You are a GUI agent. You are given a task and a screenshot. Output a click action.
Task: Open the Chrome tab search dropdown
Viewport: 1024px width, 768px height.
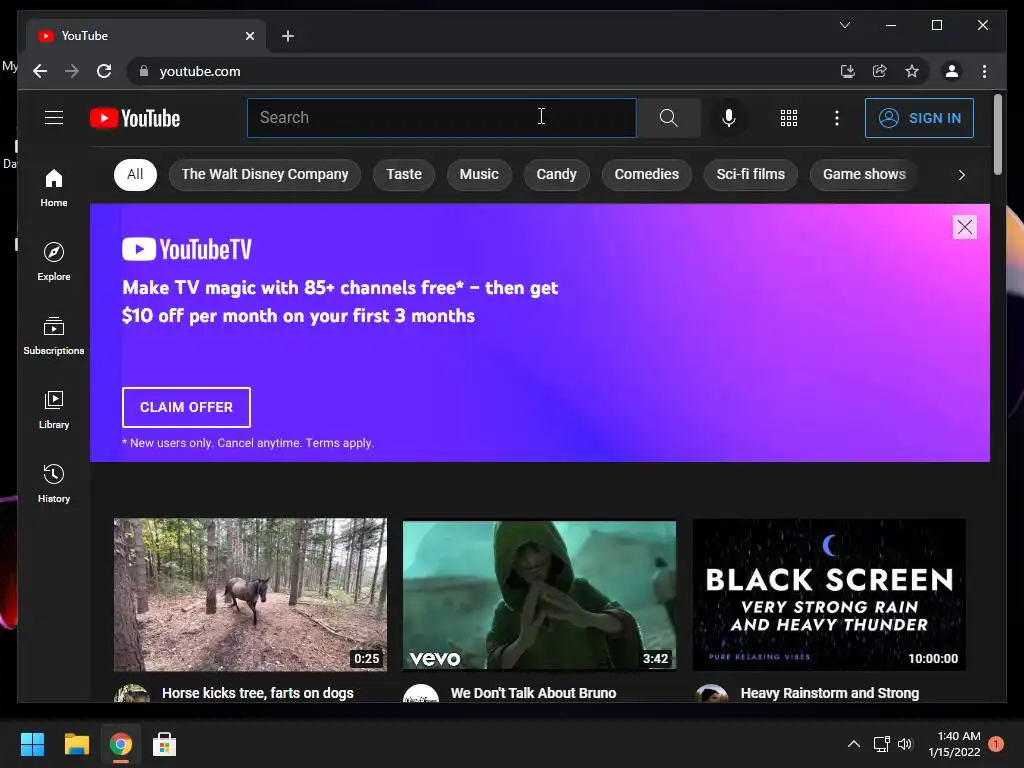coord(845,25)
